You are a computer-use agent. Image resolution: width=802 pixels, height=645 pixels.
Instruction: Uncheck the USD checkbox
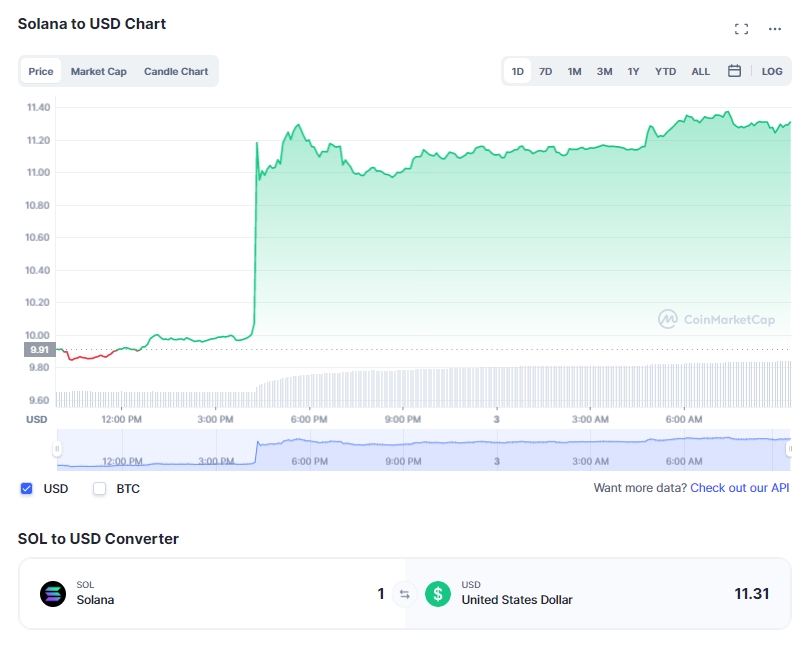27,488
